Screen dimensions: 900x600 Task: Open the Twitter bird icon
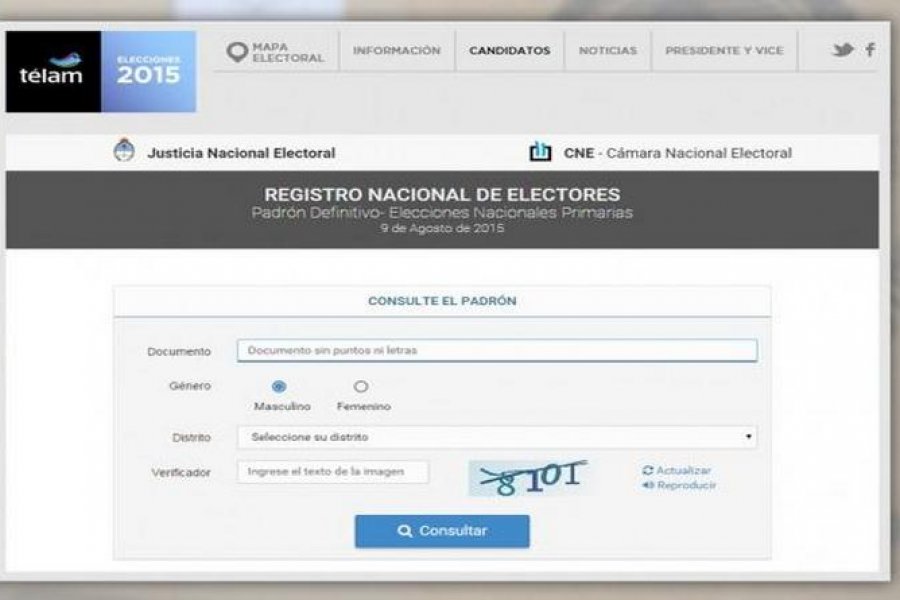843,50
